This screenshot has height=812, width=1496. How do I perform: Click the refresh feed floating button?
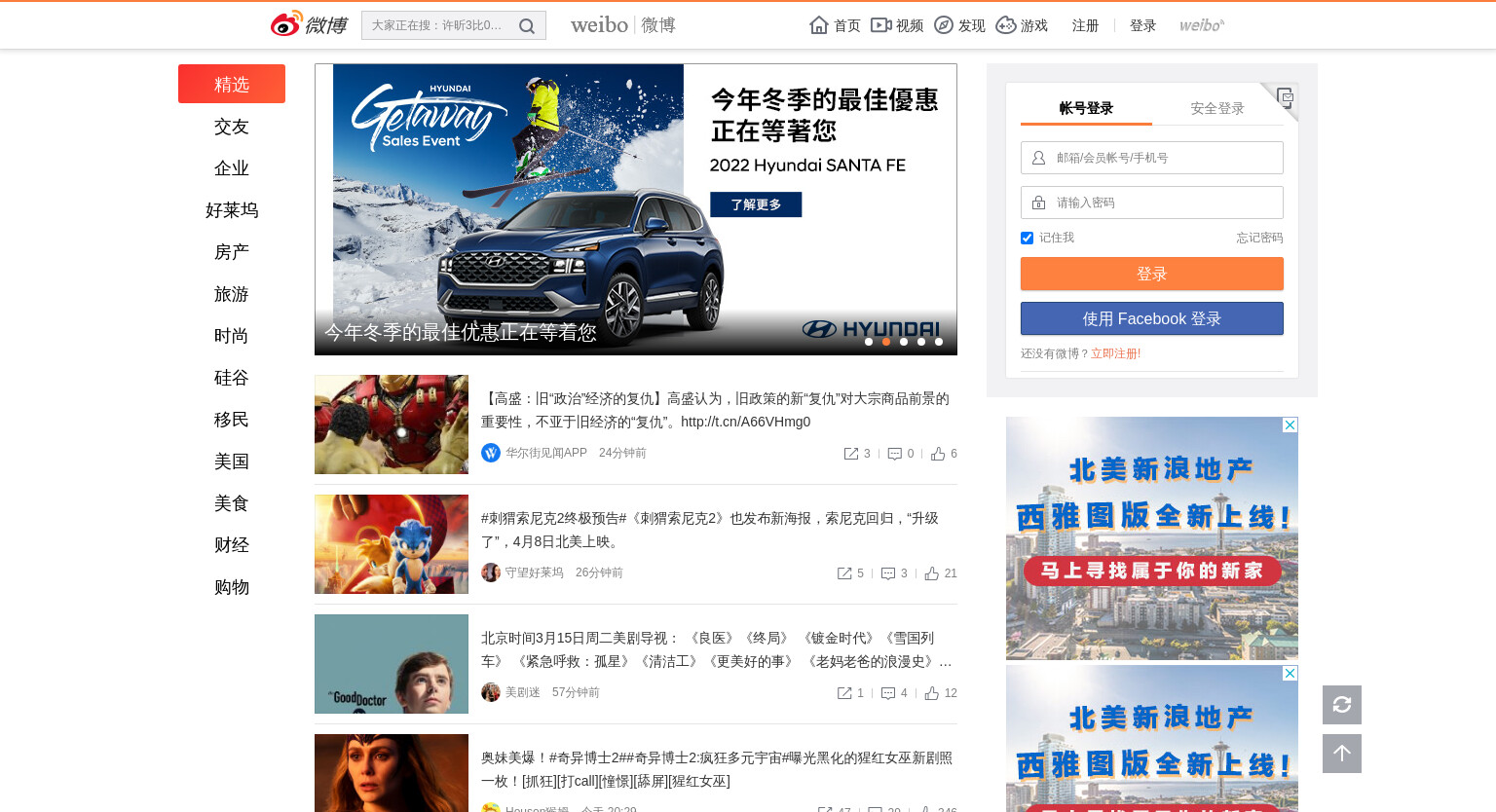1342,705
